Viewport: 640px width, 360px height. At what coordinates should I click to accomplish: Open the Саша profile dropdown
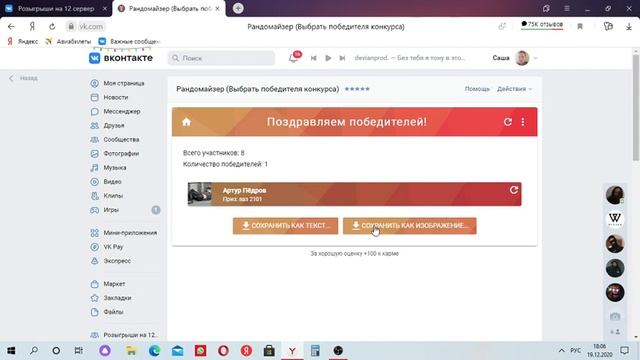click(515, 58)
